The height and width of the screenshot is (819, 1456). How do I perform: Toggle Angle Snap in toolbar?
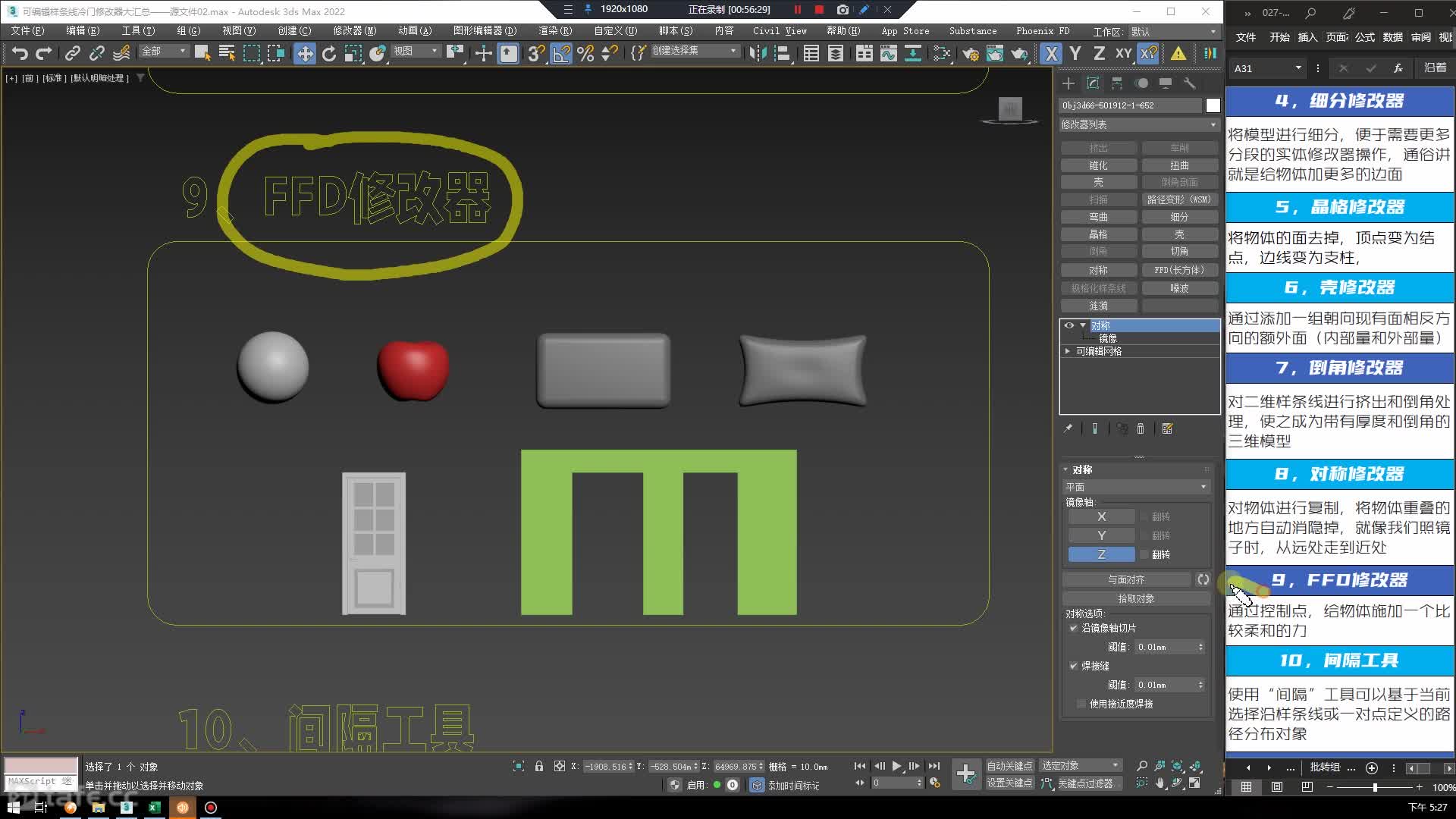tap(561, 53)
